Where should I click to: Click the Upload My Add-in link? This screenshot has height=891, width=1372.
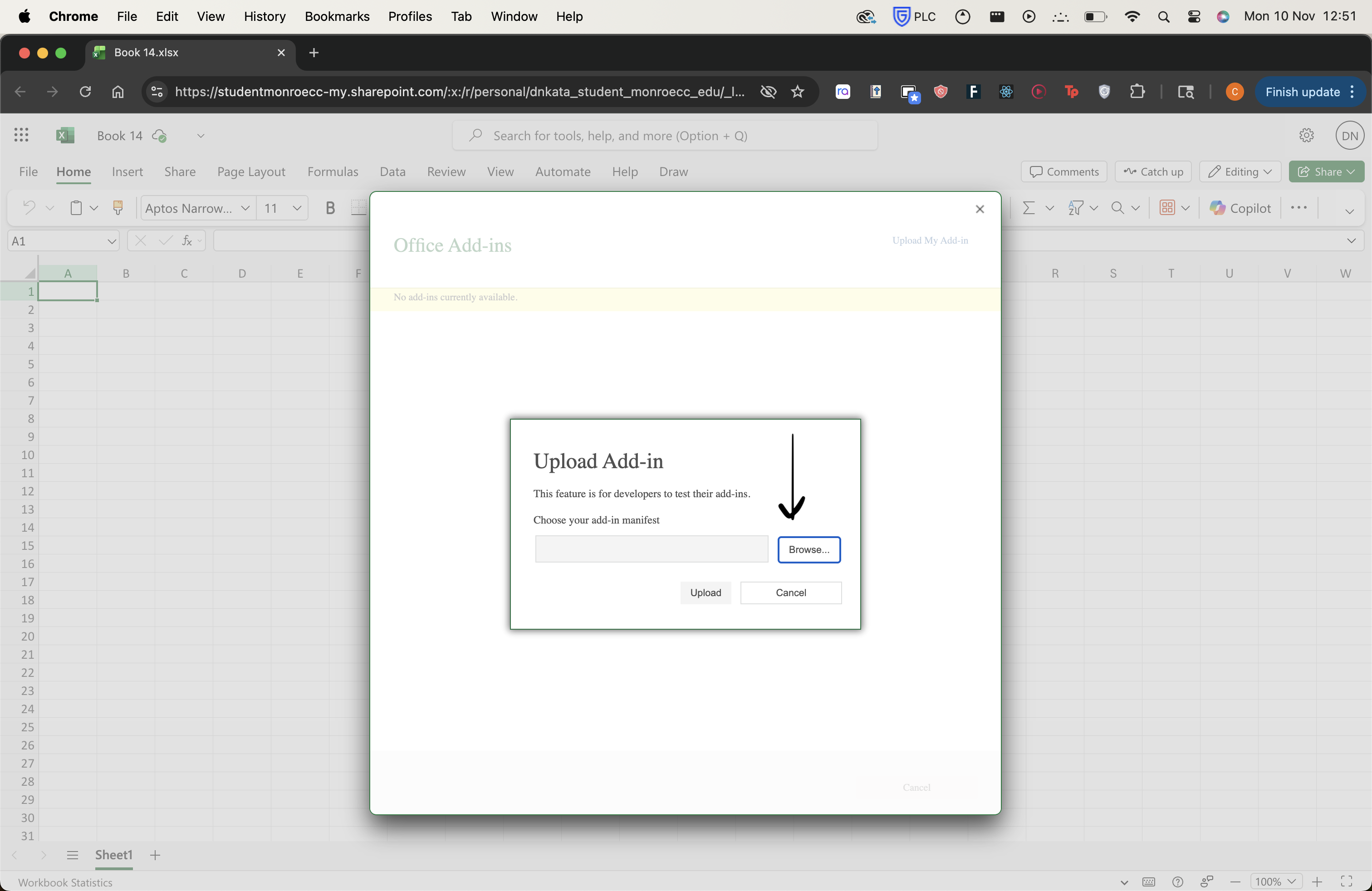pyautogui.click(x=929, y=240)
